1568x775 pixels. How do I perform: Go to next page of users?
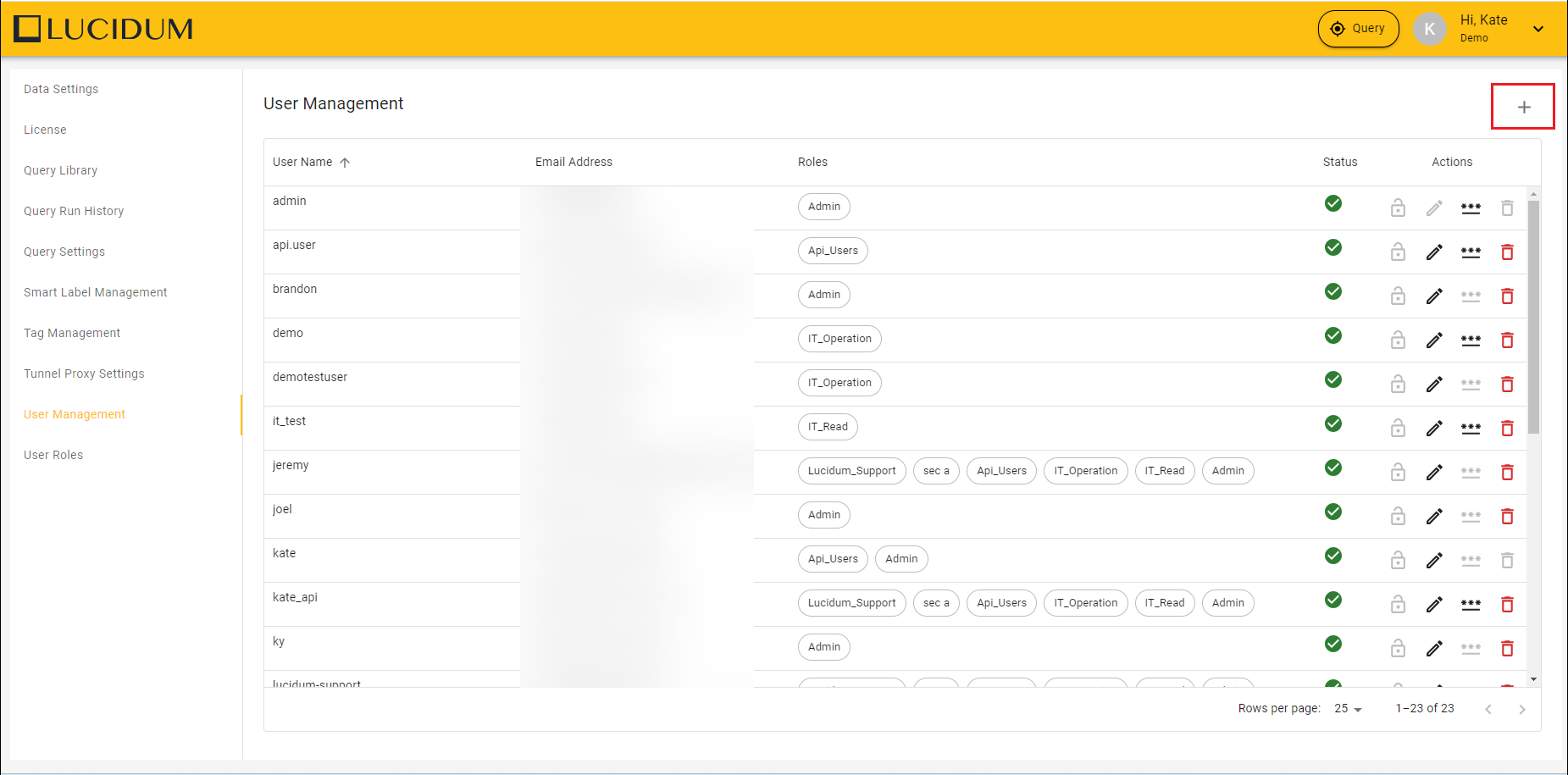(x=1522, y=710)
